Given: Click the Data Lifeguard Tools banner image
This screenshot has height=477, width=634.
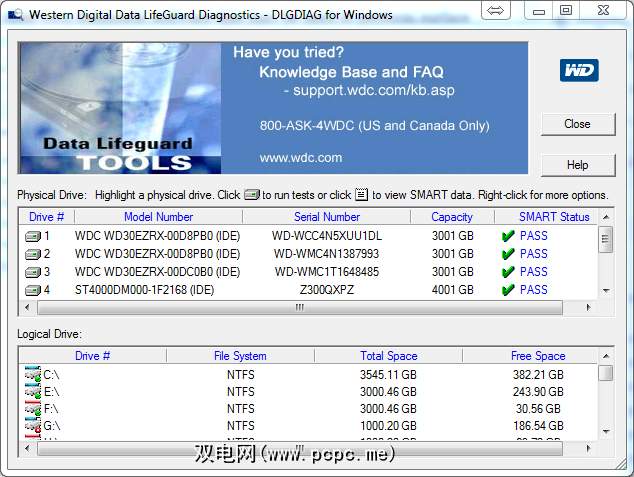Looking at the screenshot, I should click(x=121, y=108).
